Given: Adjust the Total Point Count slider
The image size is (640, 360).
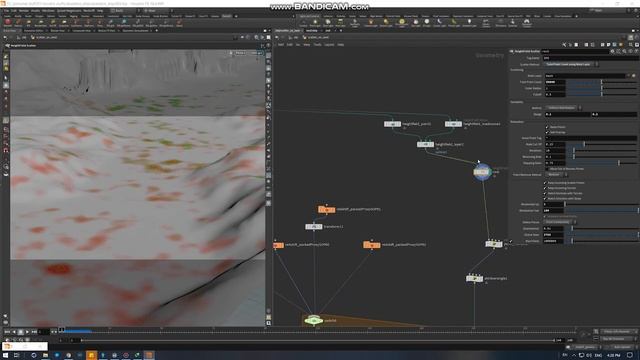Looking at the screenshot, I should [602, 82].
